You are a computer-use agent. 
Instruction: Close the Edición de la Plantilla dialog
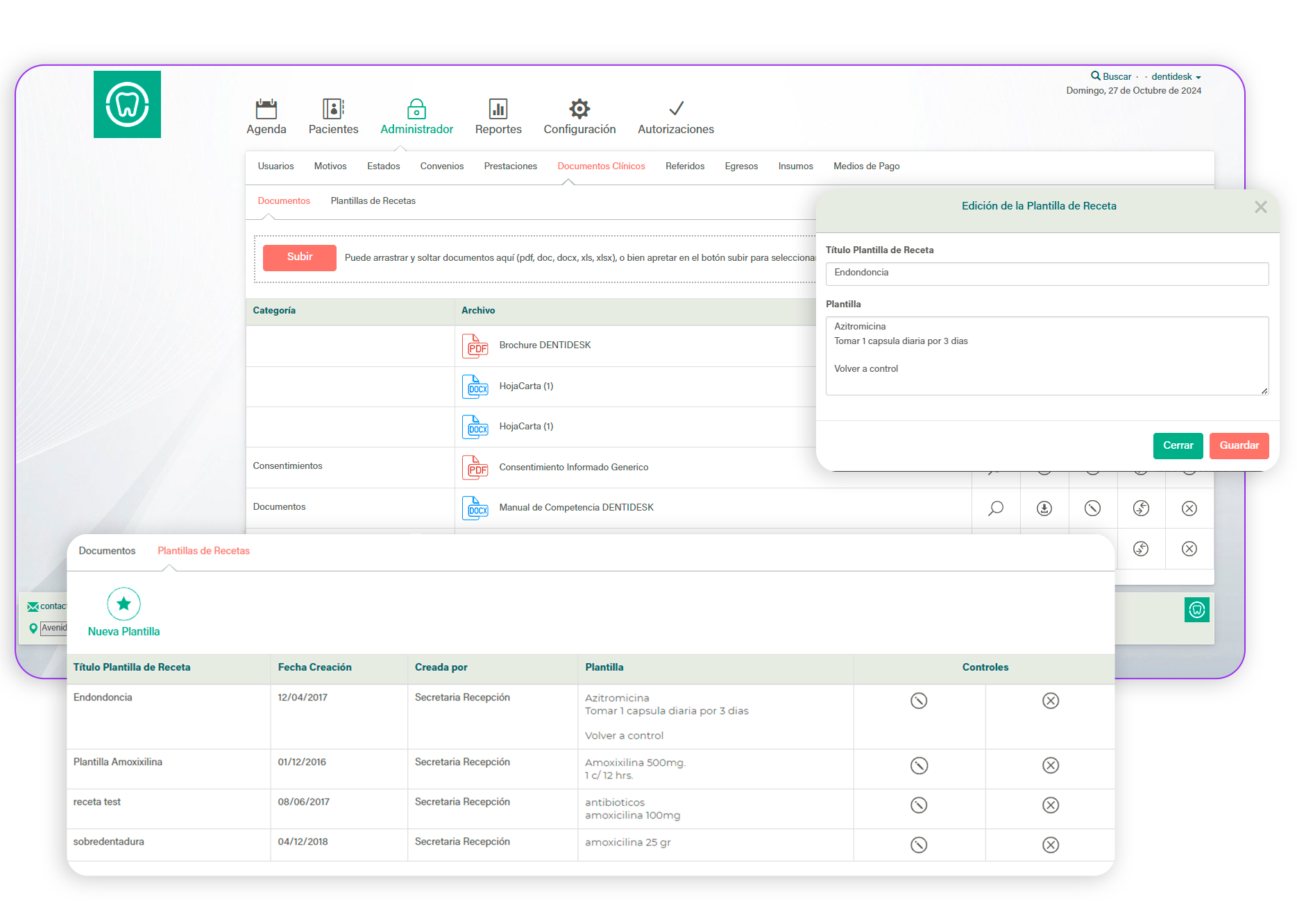pyautogui.click(x=1260, y=207)
